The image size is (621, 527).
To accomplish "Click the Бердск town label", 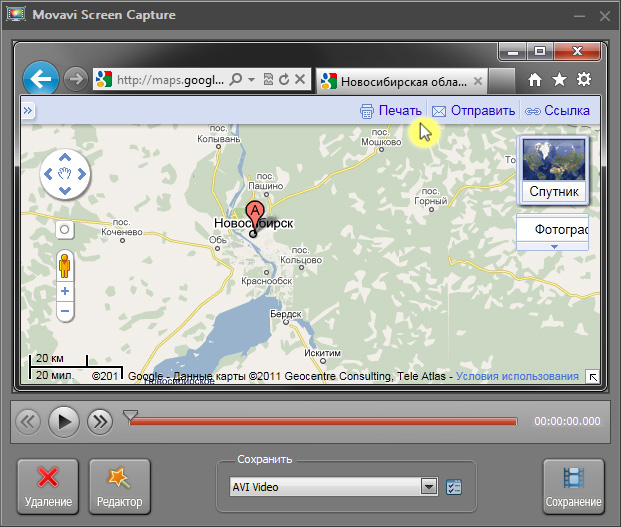I will click(286, 314).
